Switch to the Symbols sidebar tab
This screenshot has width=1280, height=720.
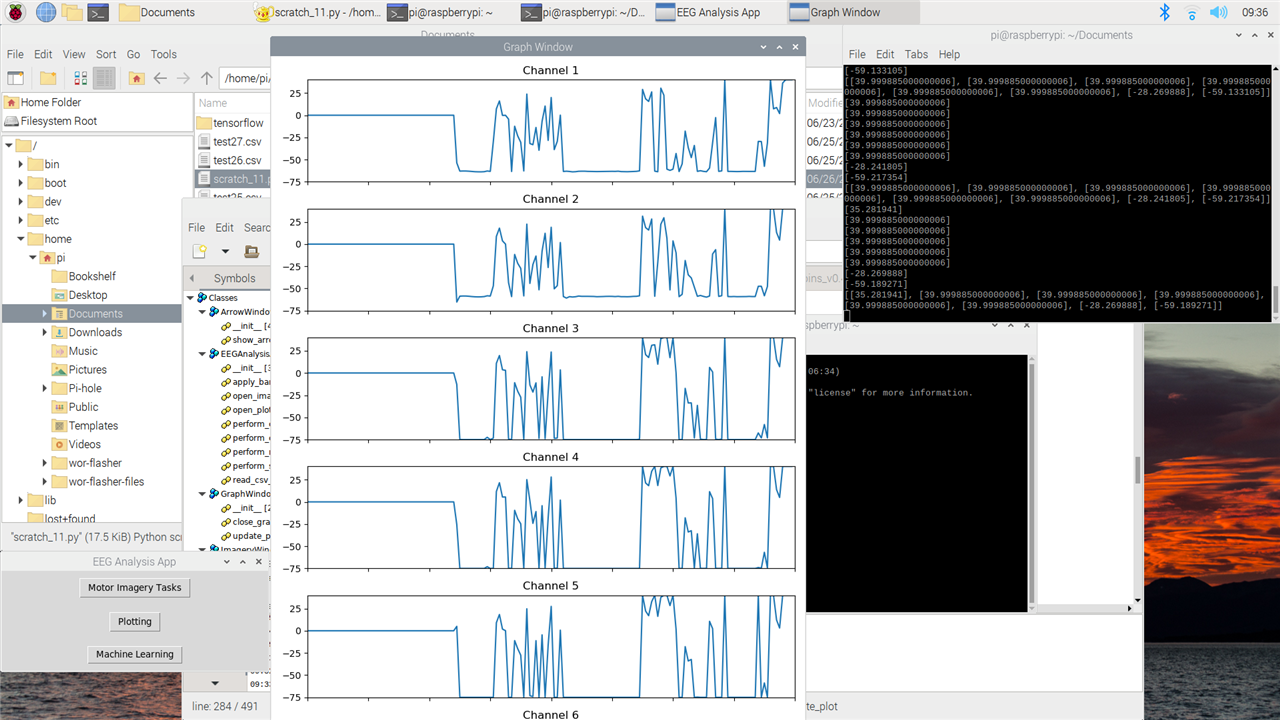234,278
